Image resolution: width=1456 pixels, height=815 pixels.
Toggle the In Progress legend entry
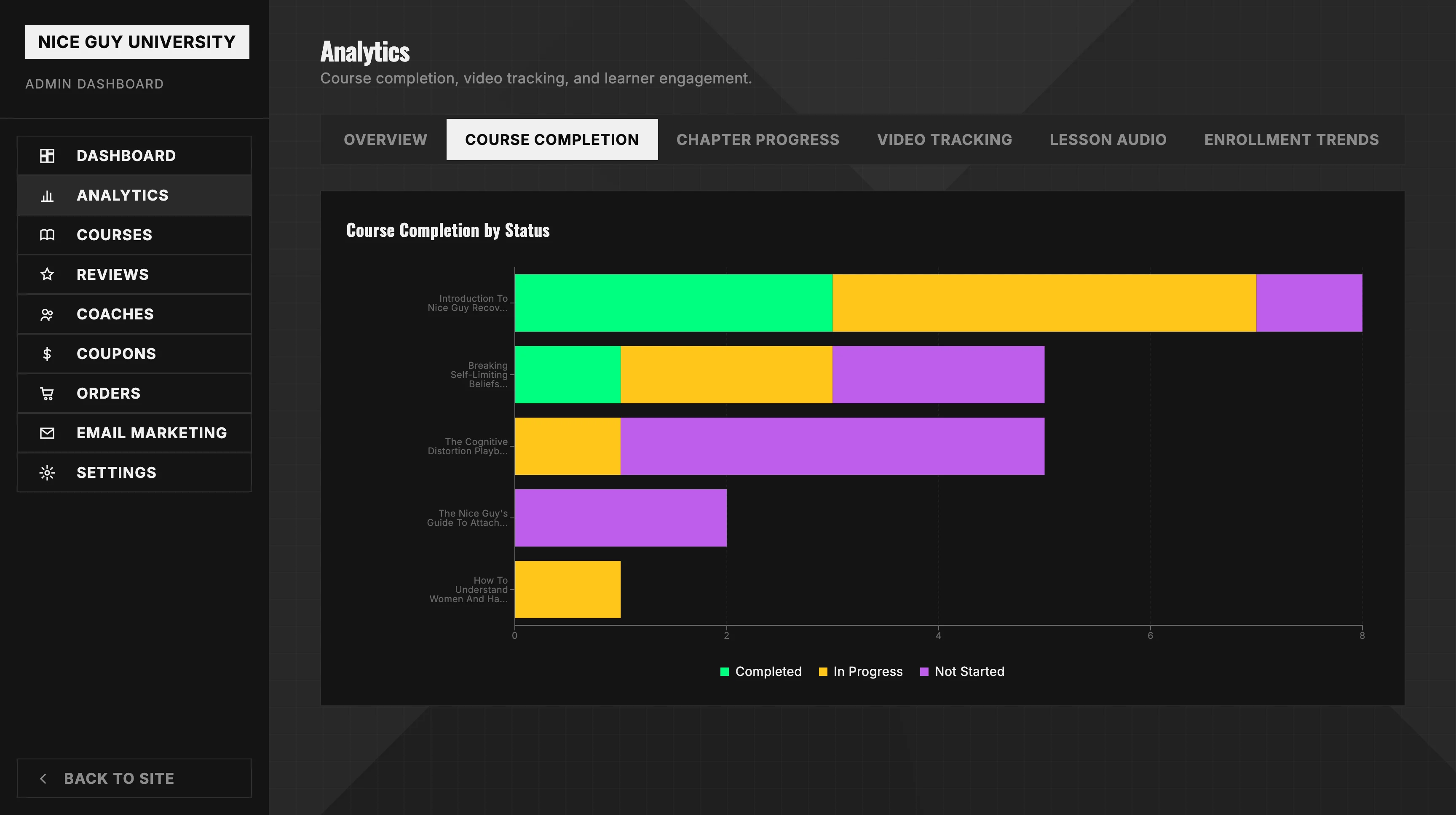coord(860,671)
